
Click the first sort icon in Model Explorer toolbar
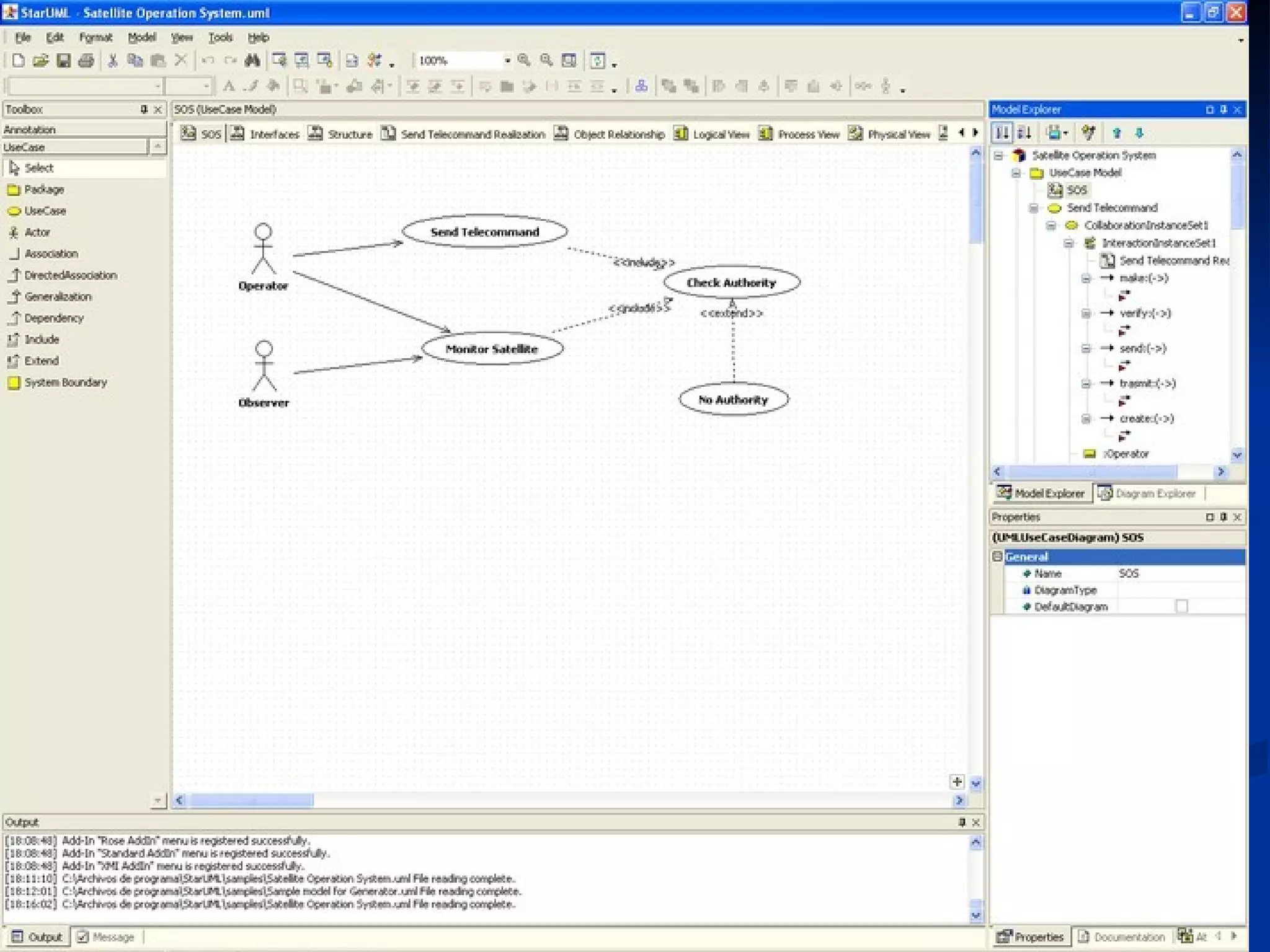[x=1001, y=133]
